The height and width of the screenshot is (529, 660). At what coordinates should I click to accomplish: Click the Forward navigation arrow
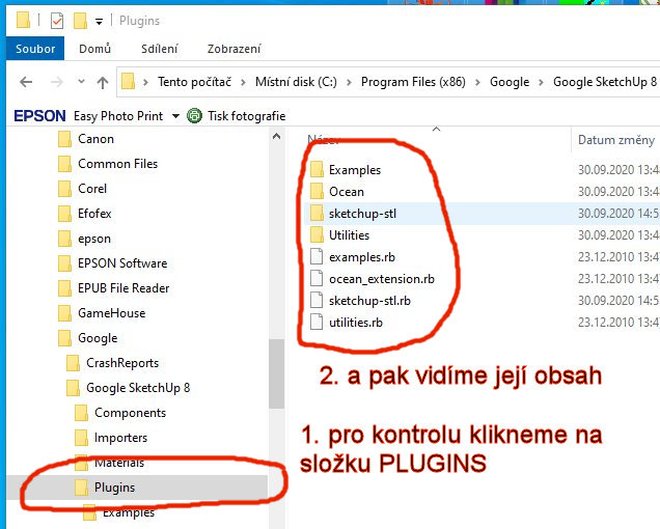pyautogui.click(x=56, y=82)
